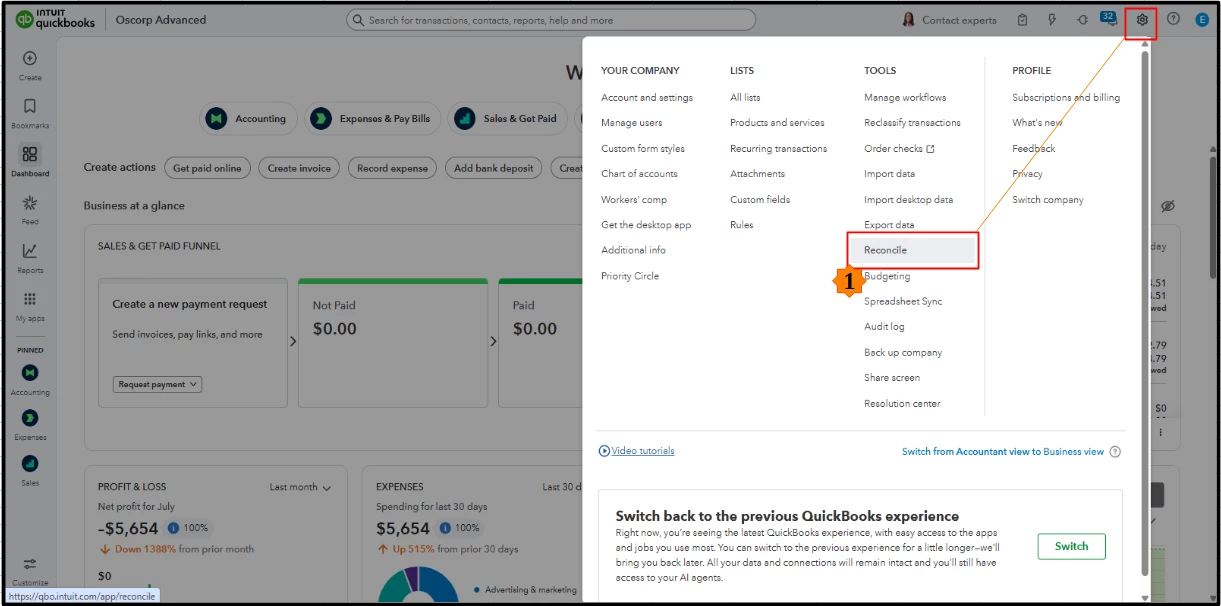Open the Video tutorials link
Screen dimensions: 1221x606
(x=643, y=451)
